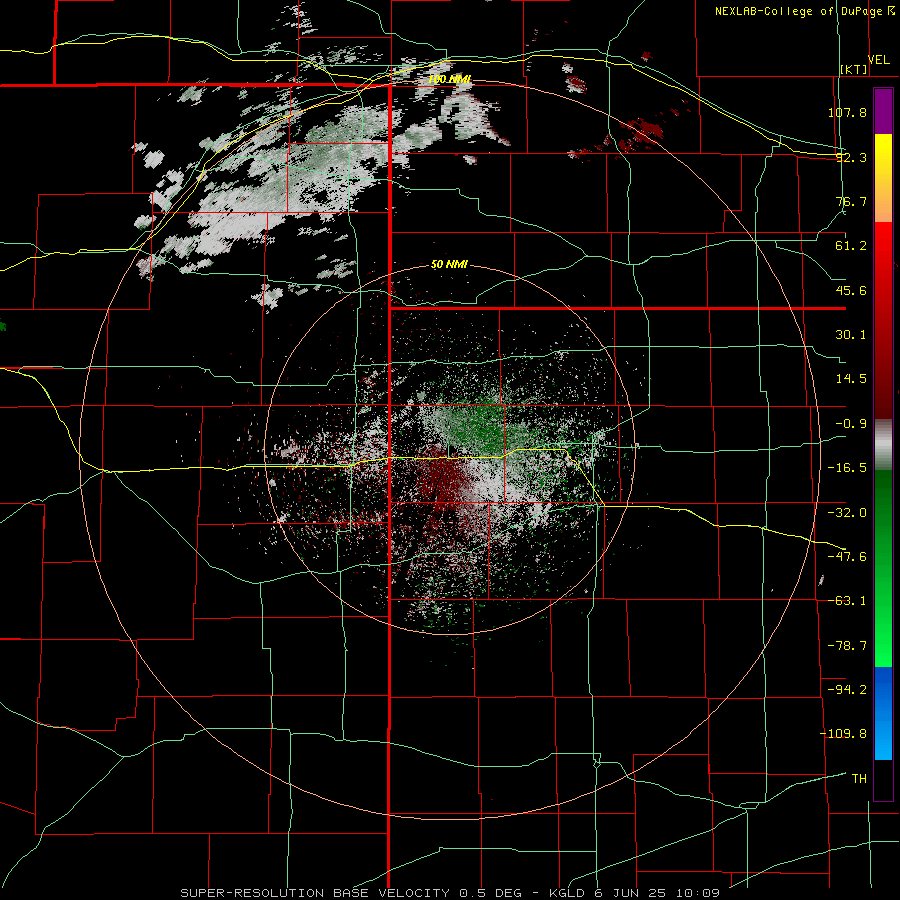Click the 100 NMI range ring label
Viewport: 900px width, 900px height.
pos(449,79)
